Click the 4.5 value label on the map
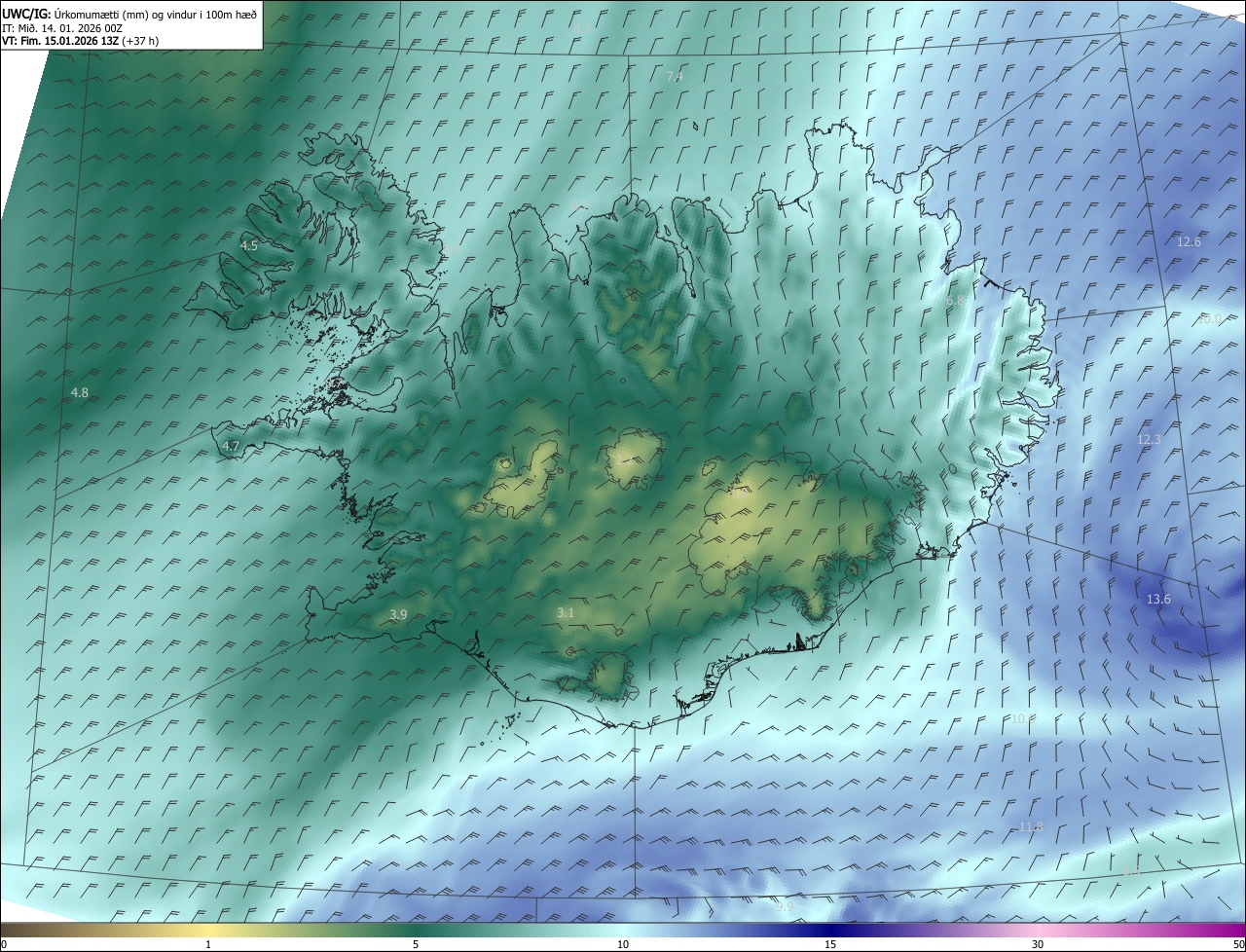The width and height of the screenshot is (1246, 952). coord(249,246)
